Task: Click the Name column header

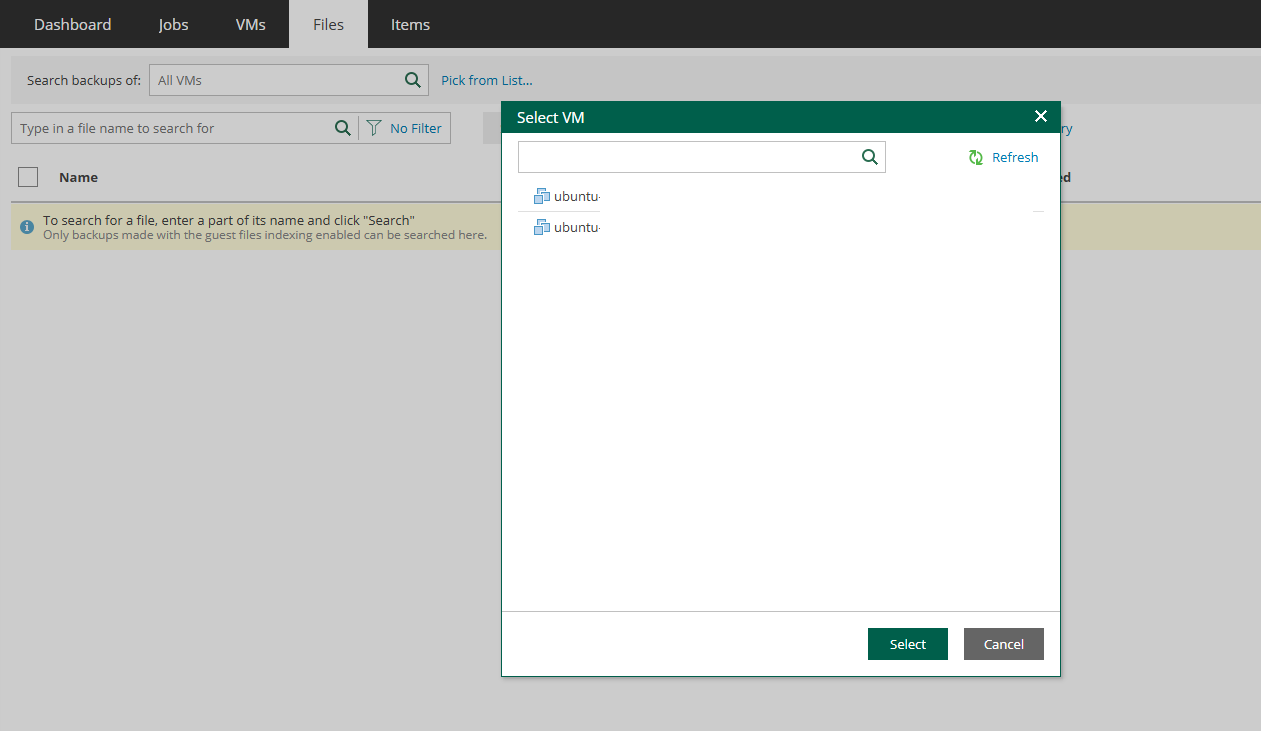Action: coord(78,177)
